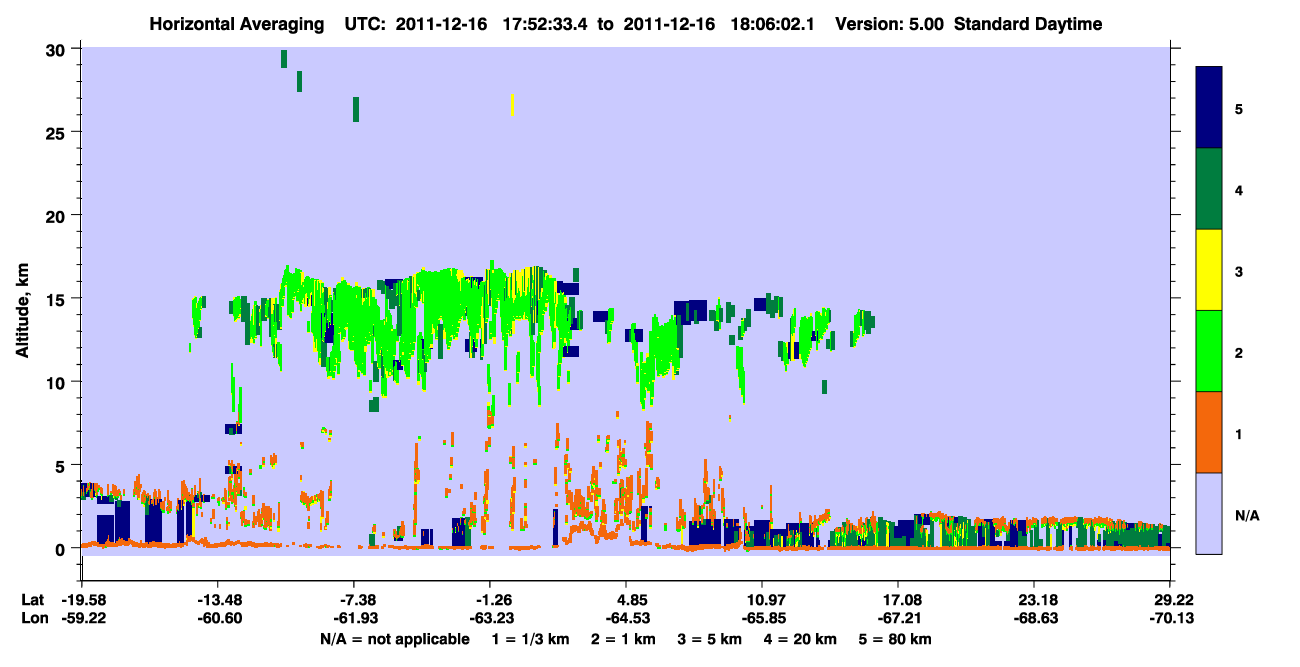1300x667 pixels.
Task: Click the '5 = 80 km' legend entry
Action: point(894,639)
